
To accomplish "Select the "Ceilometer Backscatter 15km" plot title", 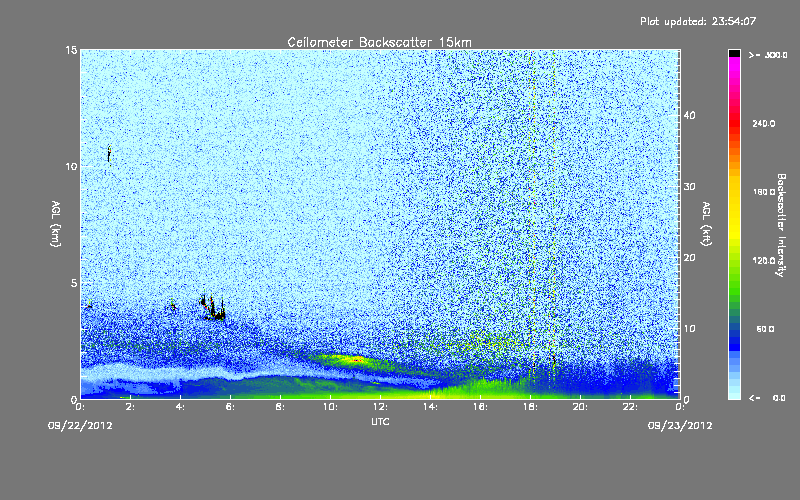I will tap(380, 42).
